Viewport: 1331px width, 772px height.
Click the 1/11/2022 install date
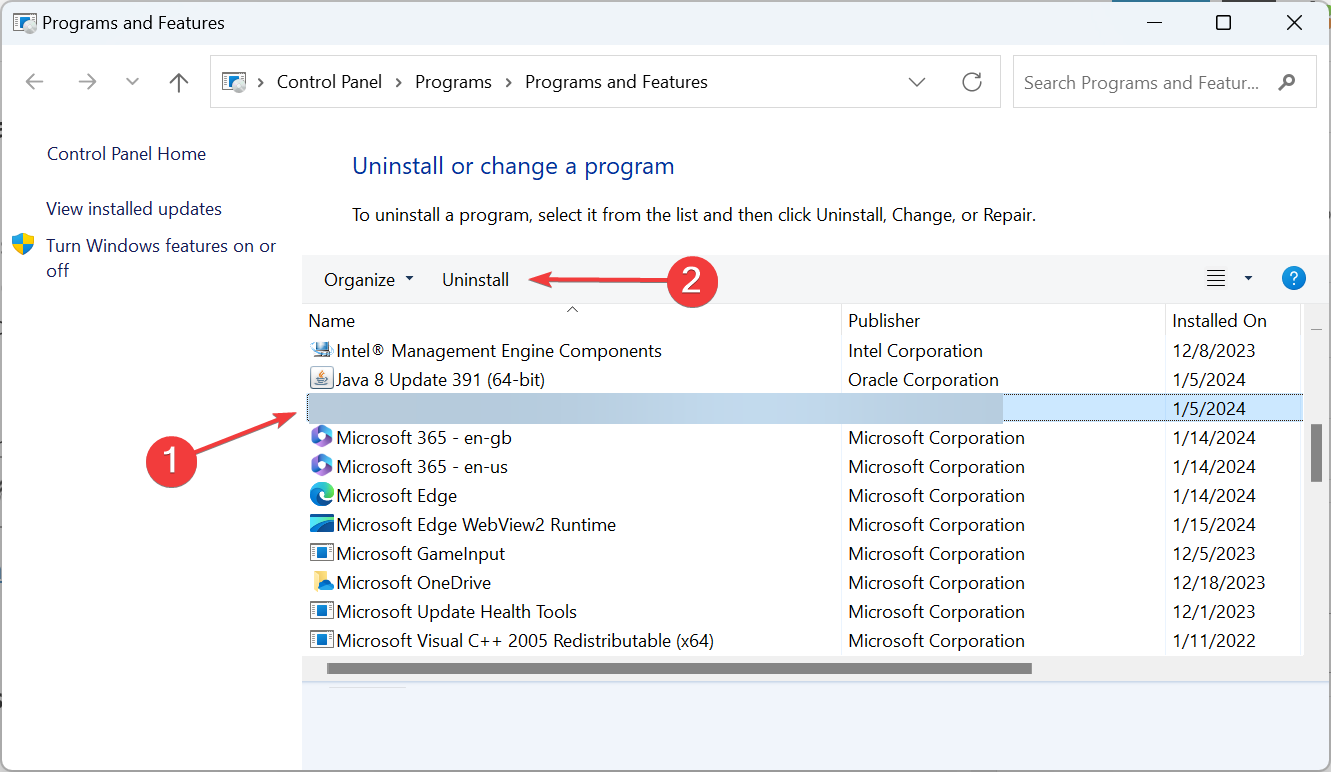pos(1213,641)
